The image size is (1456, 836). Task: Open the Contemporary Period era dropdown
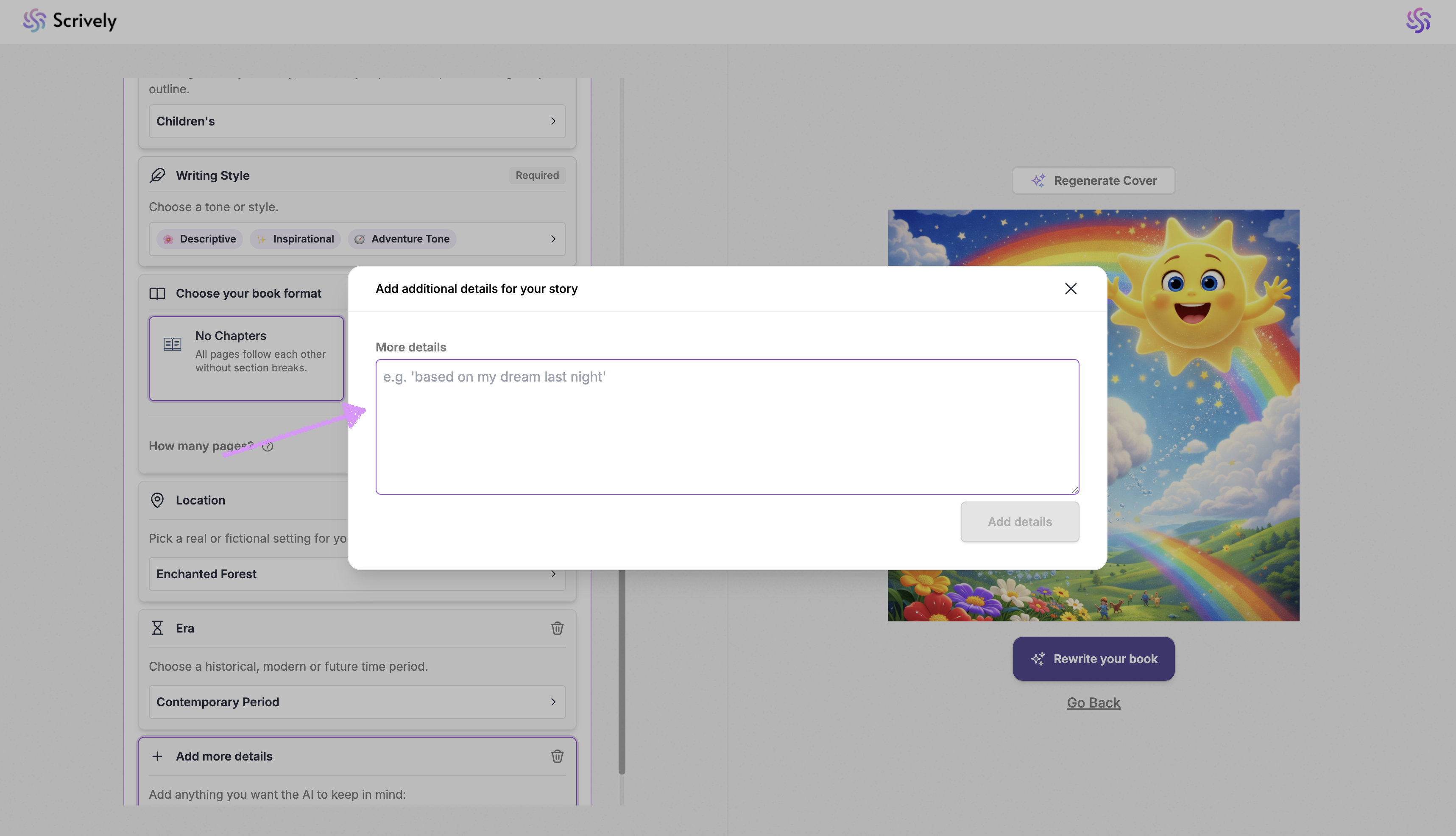click(357, 702)
